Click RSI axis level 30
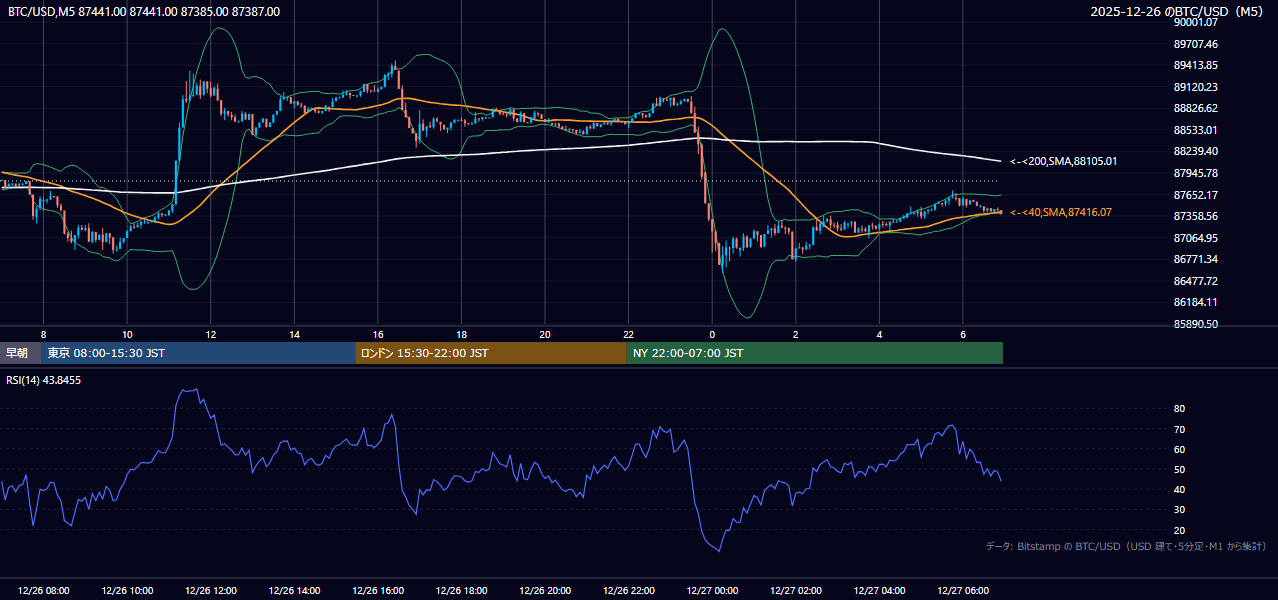1278x600 pixels. click(1179, 510)
